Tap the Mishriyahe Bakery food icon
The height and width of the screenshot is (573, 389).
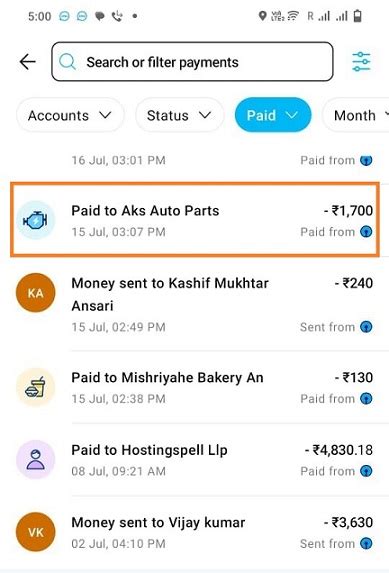coord(35,387)
